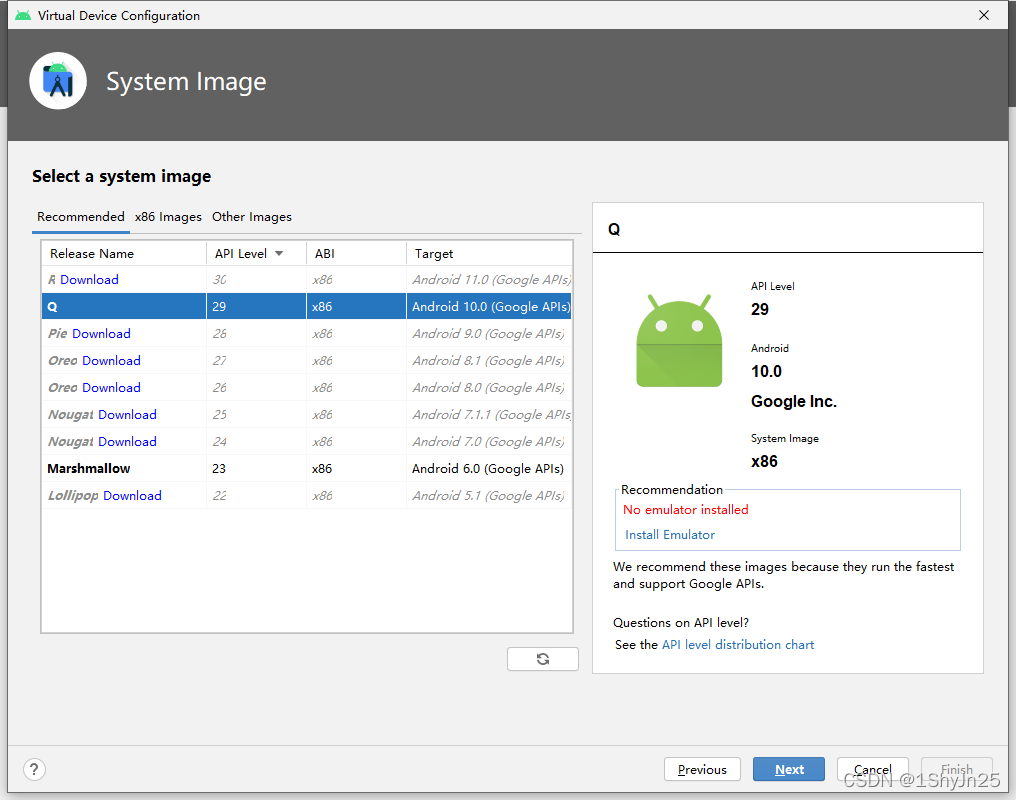Click API level 29 cell in Q row
The image size is (1016, 800).
click(257, 306)
